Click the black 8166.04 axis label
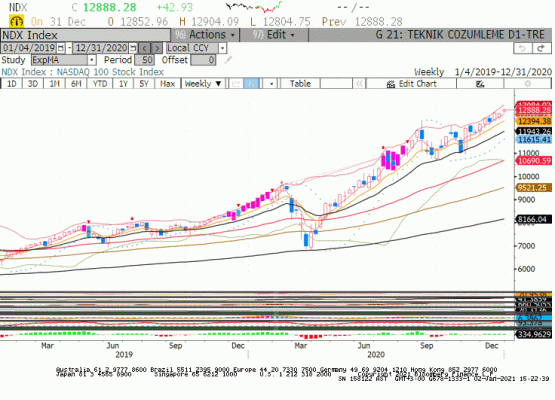The width and height of the screenshot is (555, 400). [x=534, y=219]
